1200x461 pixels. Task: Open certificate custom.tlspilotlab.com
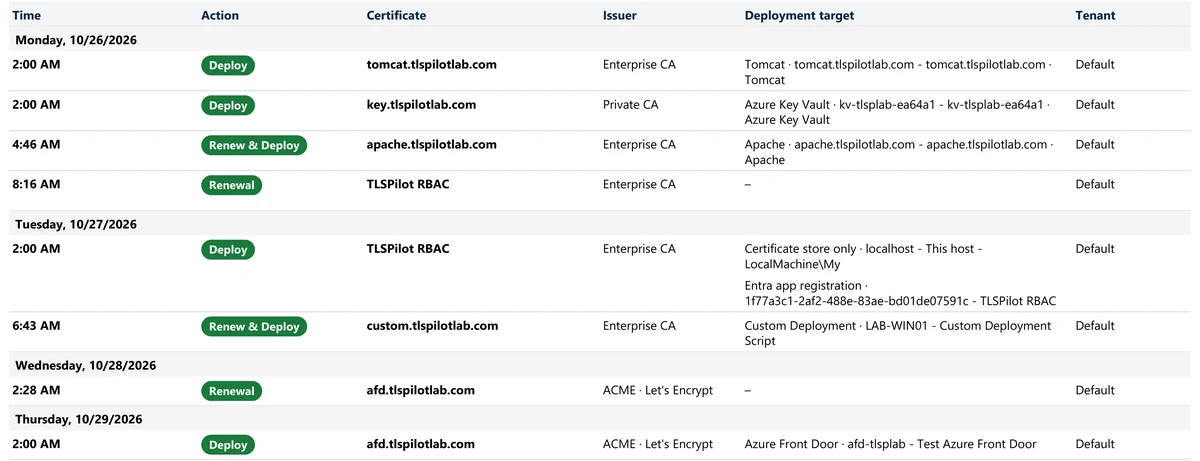(432, 325)
